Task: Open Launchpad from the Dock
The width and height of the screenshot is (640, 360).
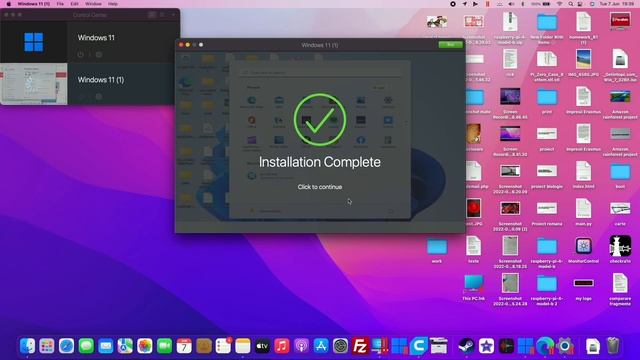Action: pyautogui.click(x=47, y=346)
